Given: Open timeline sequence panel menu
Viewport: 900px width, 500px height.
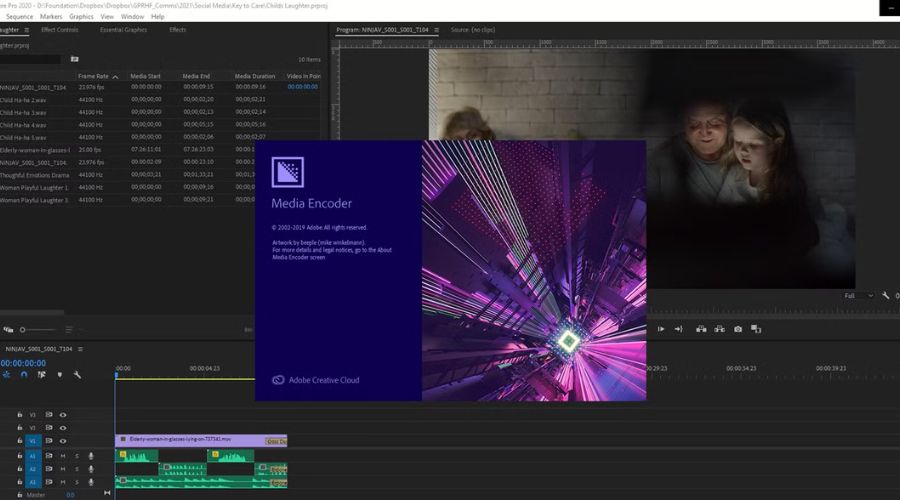Looking at the screenshot, I should tap(80, 349).
